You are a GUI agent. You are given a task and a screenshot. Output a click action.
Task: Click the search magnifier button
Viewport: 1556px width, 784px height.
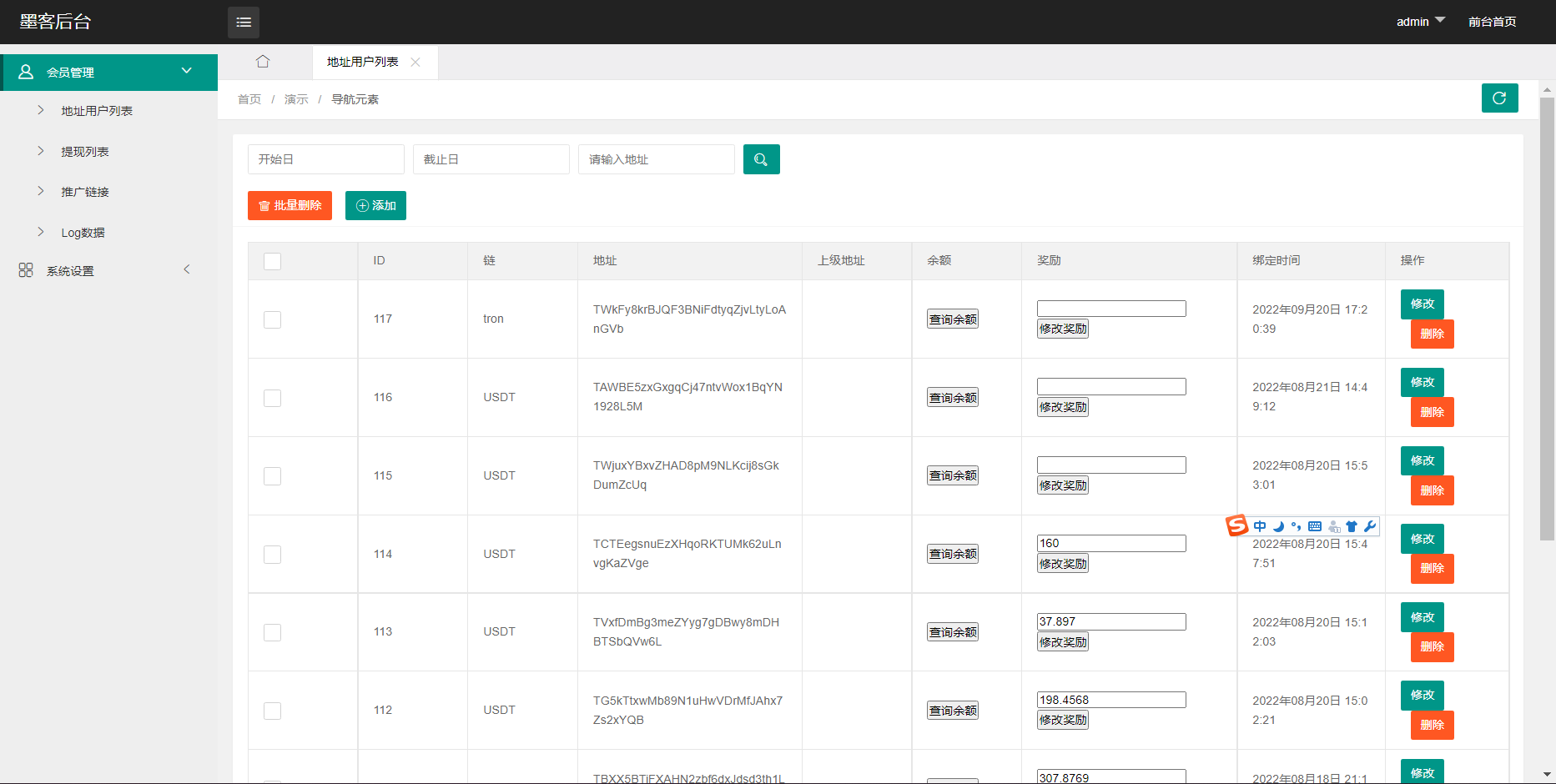click(761, 159)
